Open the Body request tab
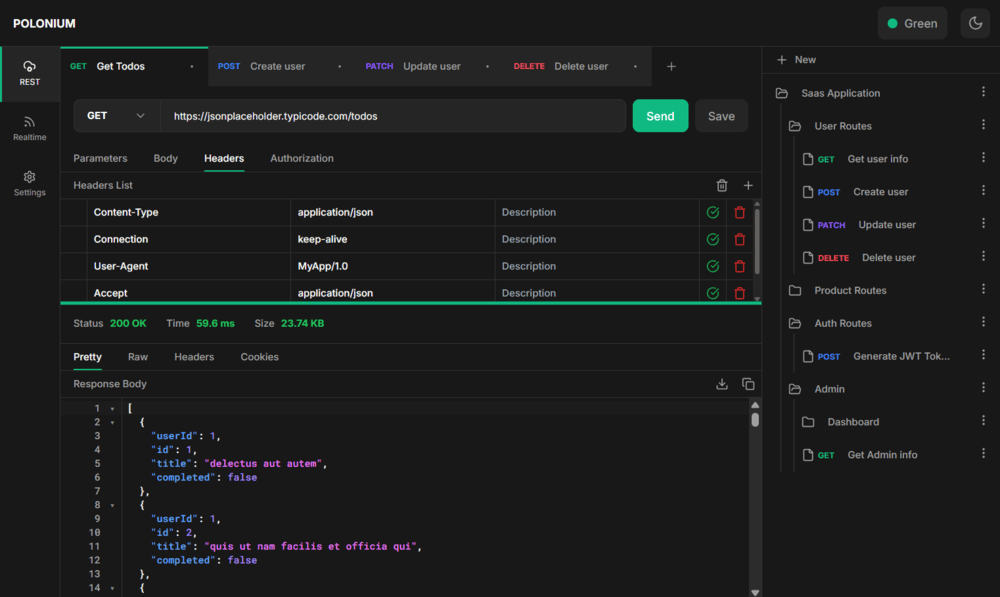Screen dimensions: 1000x597 [x=166, y=158]
